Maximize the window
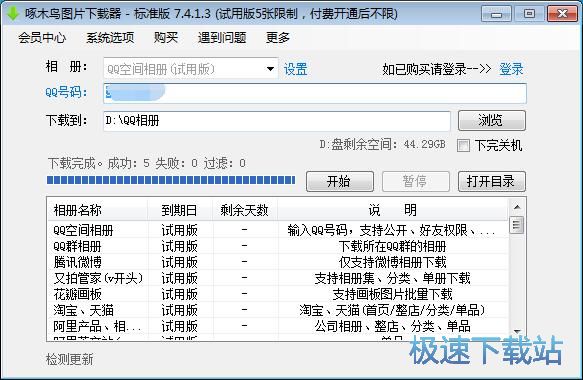This screenshot has height=380, width=583. point(529,14)
